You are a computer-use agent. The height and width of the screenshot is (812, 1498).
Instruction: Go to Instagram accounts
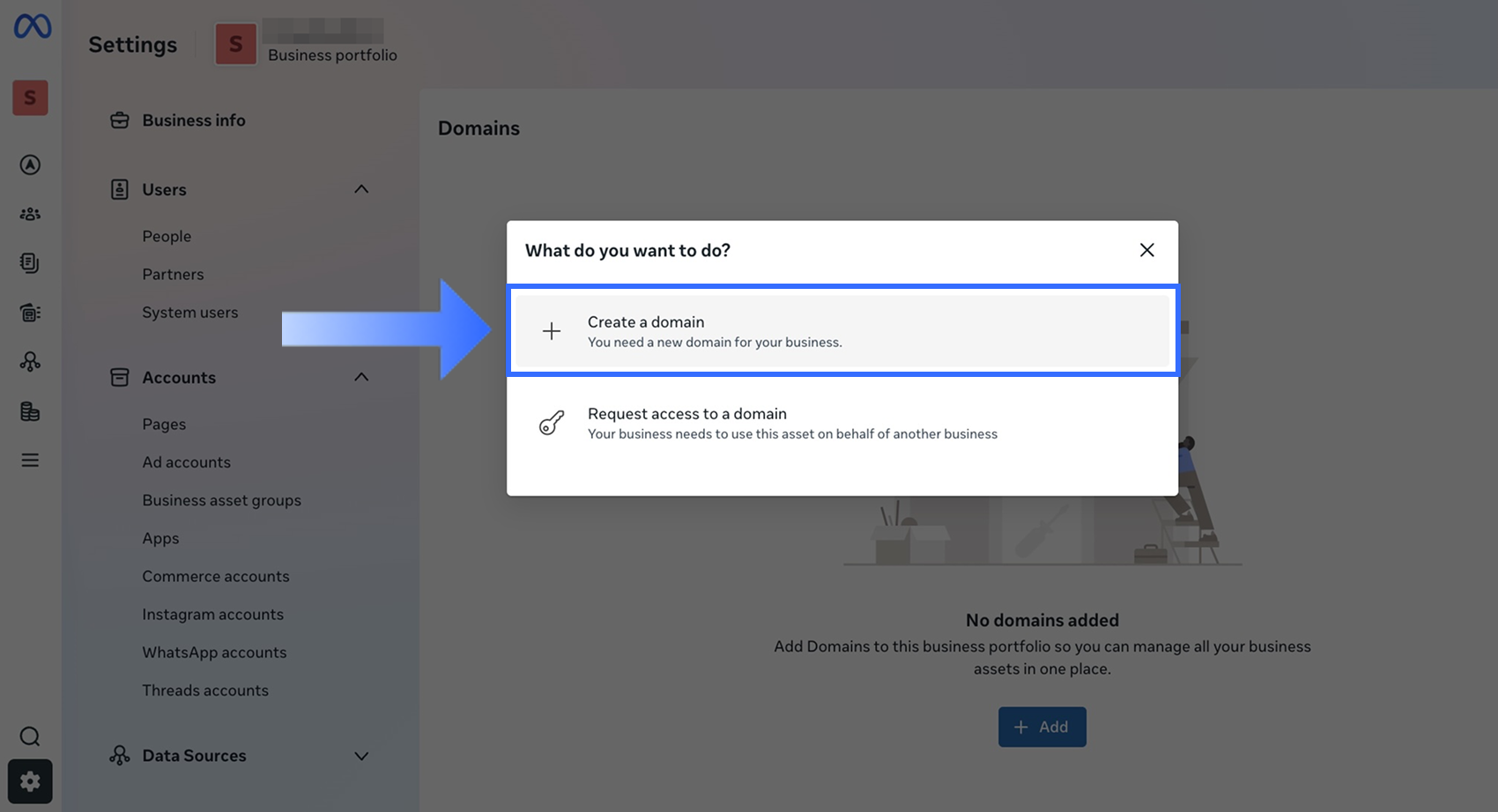(x=213, y=614)
